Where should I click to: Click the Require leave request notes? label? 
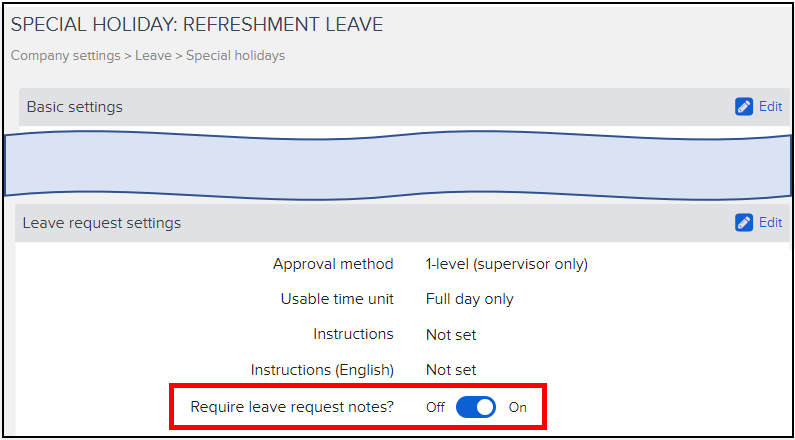tap(290, 407)
